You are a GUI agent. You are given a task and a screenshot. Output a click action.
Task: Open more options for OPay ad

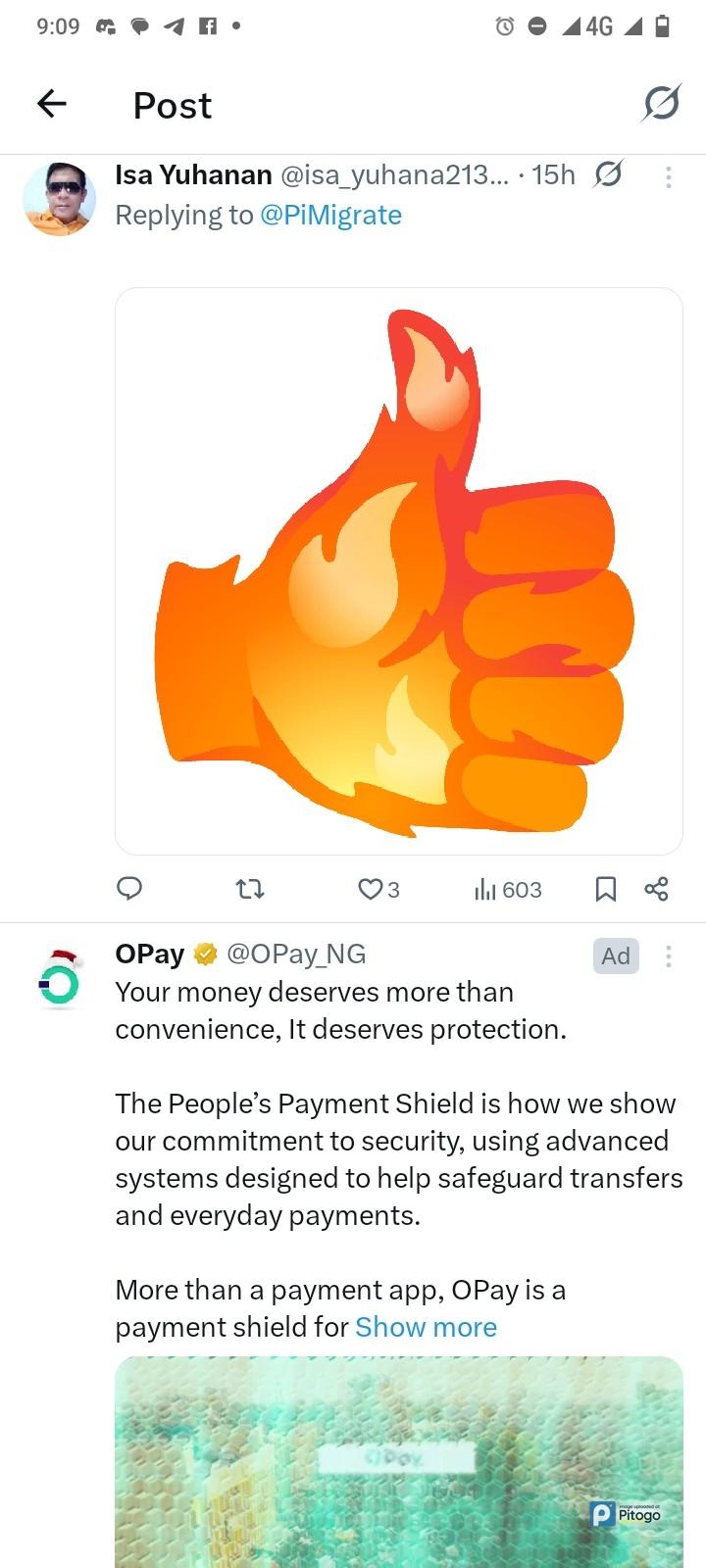[669, 955]
